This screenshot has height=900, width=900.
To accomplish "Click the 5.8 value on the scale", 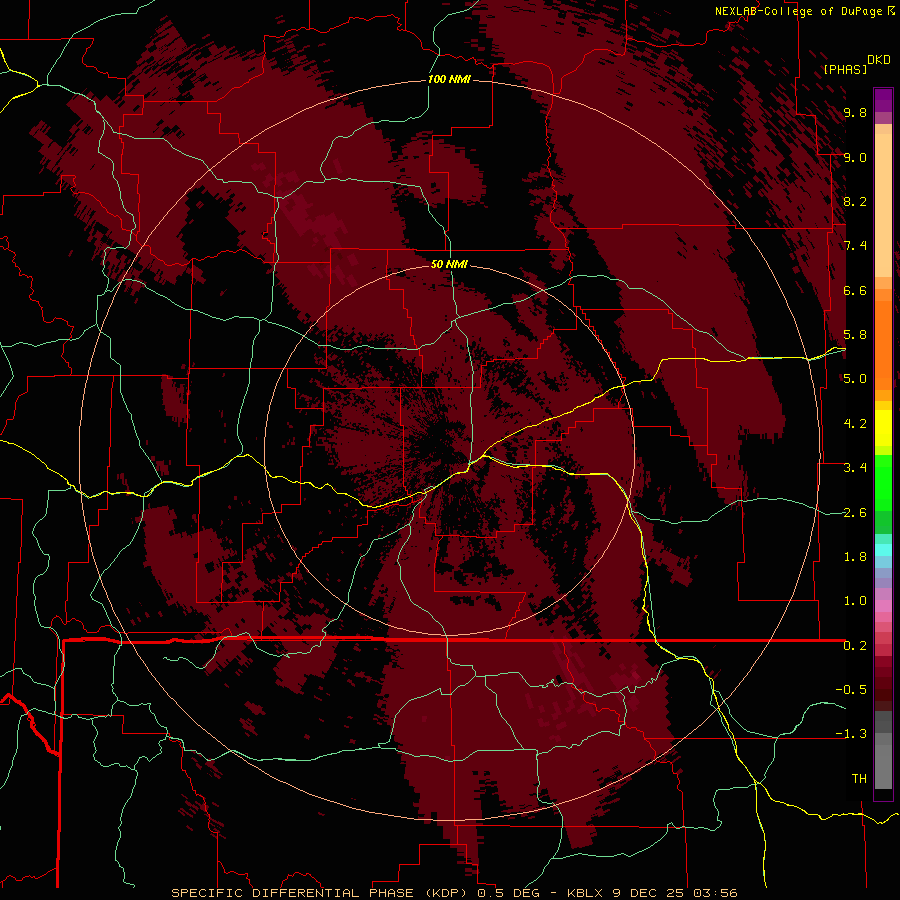I will [855, 335].
